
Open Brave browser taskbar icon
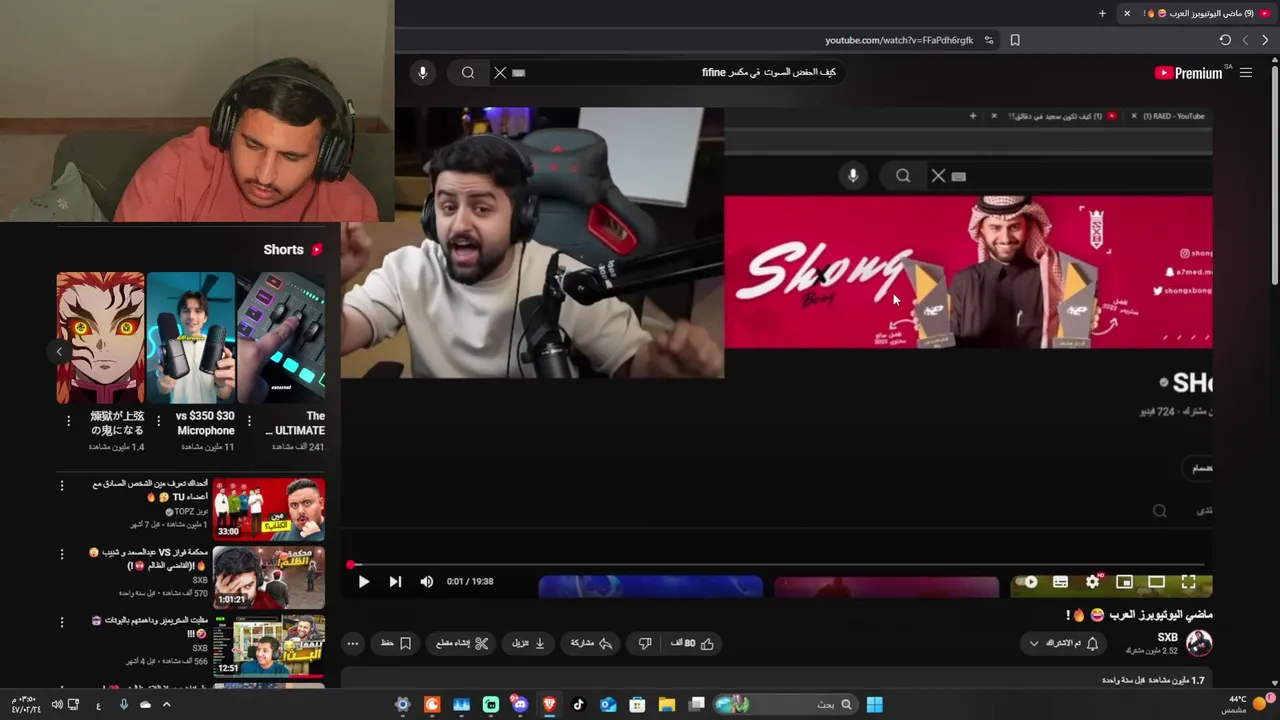click(549, 704)
